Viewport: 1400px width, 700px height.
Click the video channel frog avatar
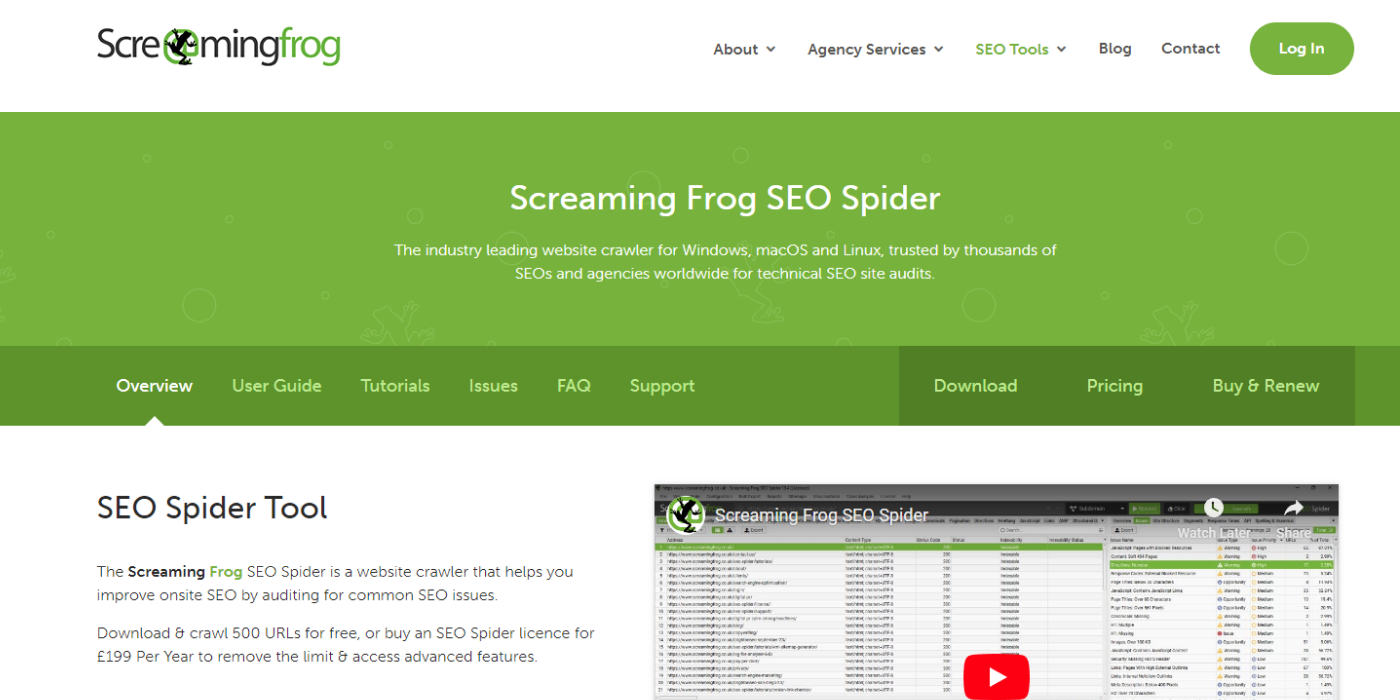click(686, 515)
